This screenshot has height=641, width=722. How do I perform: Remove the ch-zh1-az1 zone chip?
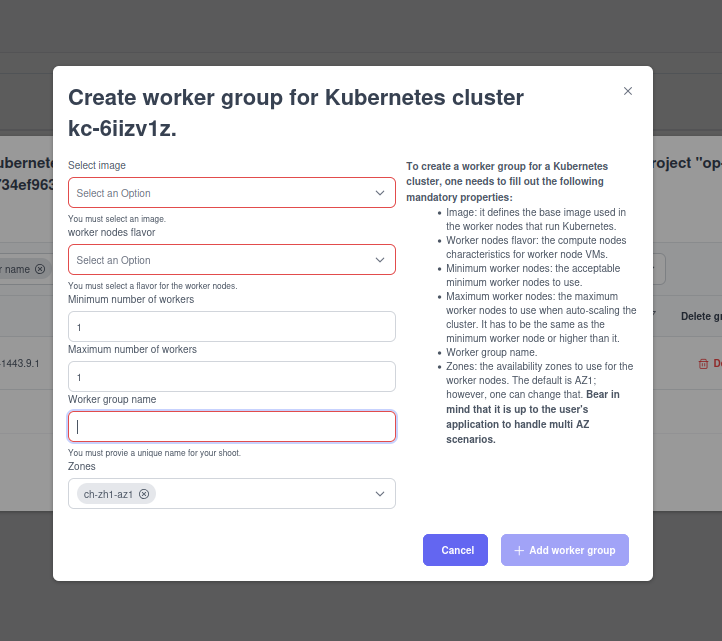pos(144,494)
